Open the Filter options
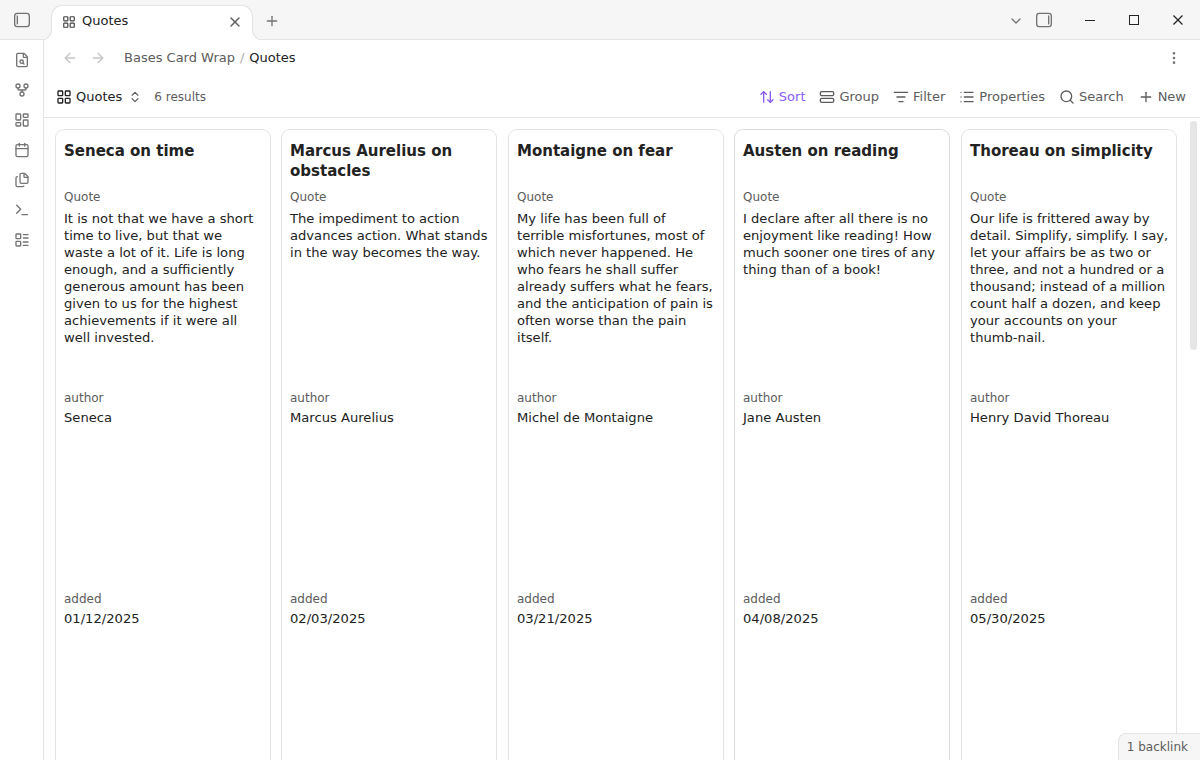The width and height of the screenshot is (1200, 760). [919, 97]
